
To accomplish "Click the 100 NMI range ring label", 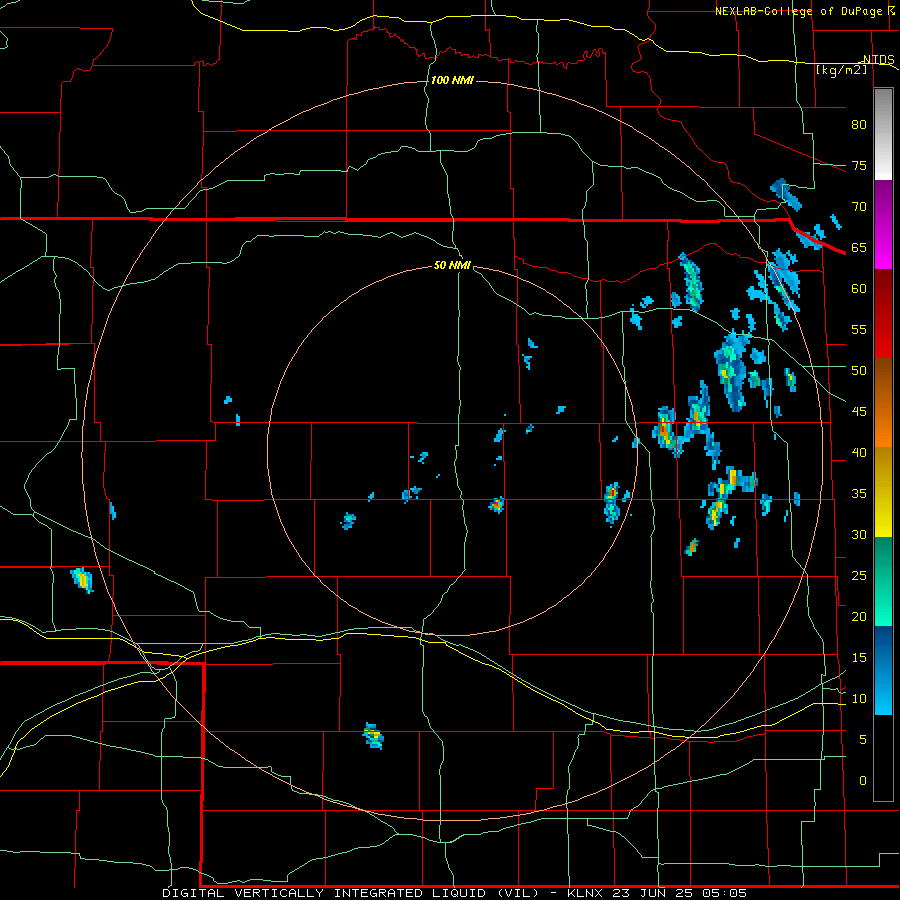I will [x=452, y=80].
